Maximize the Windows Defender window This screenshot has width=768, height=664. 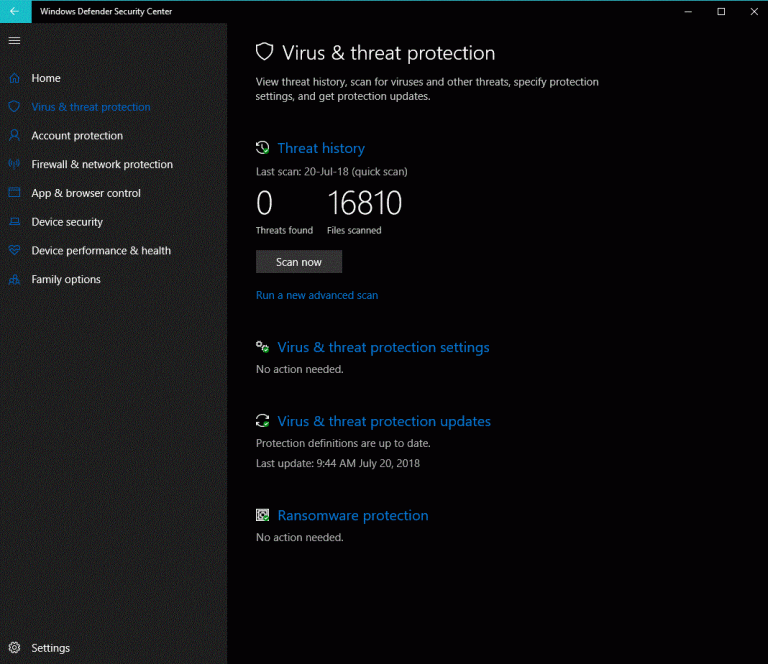[x=721, y=11]
